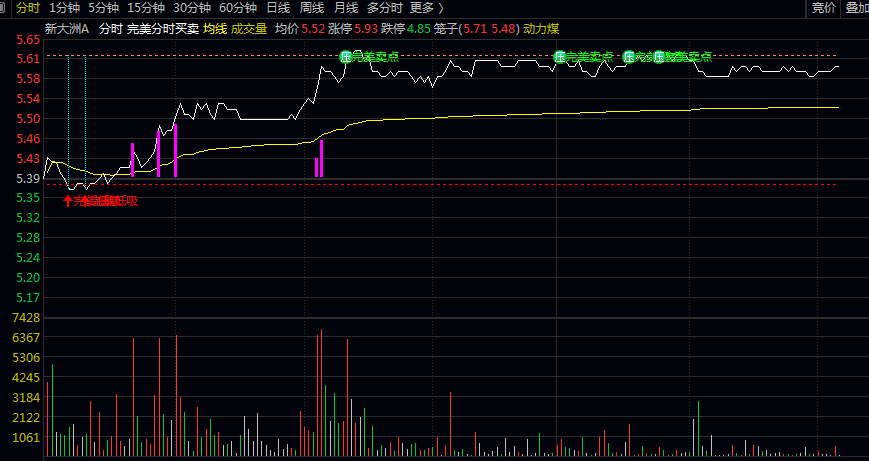Switch to the 日线 daily chart
This screenshot has height=461, width=869.
[x=278, y=8]
